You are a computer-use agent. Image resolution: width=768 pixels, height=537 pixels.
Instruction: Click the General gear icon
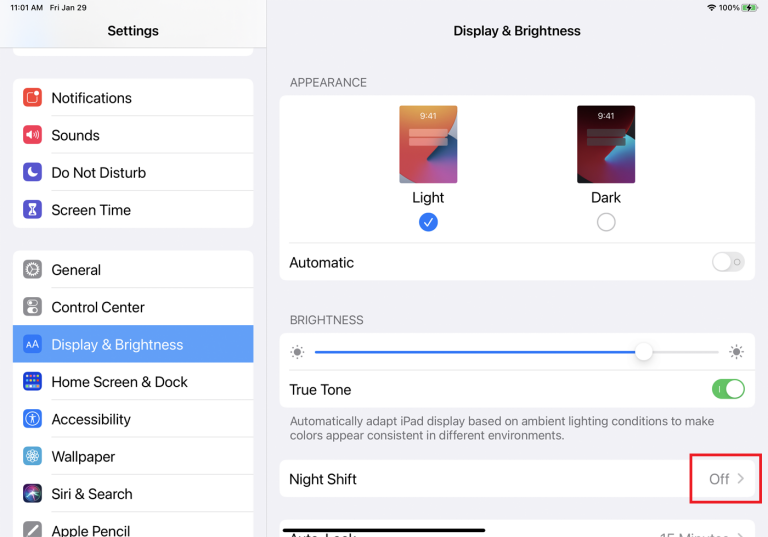tap(32, 269)
